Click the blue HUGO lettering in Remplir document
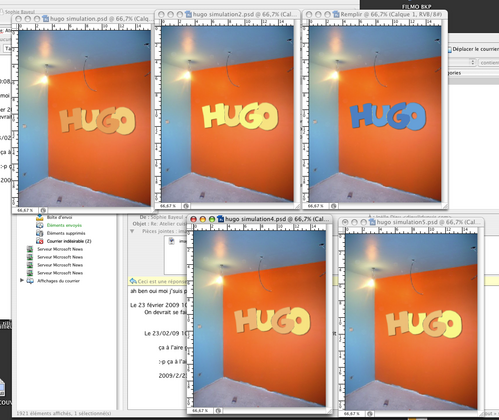 pos(388,116)
